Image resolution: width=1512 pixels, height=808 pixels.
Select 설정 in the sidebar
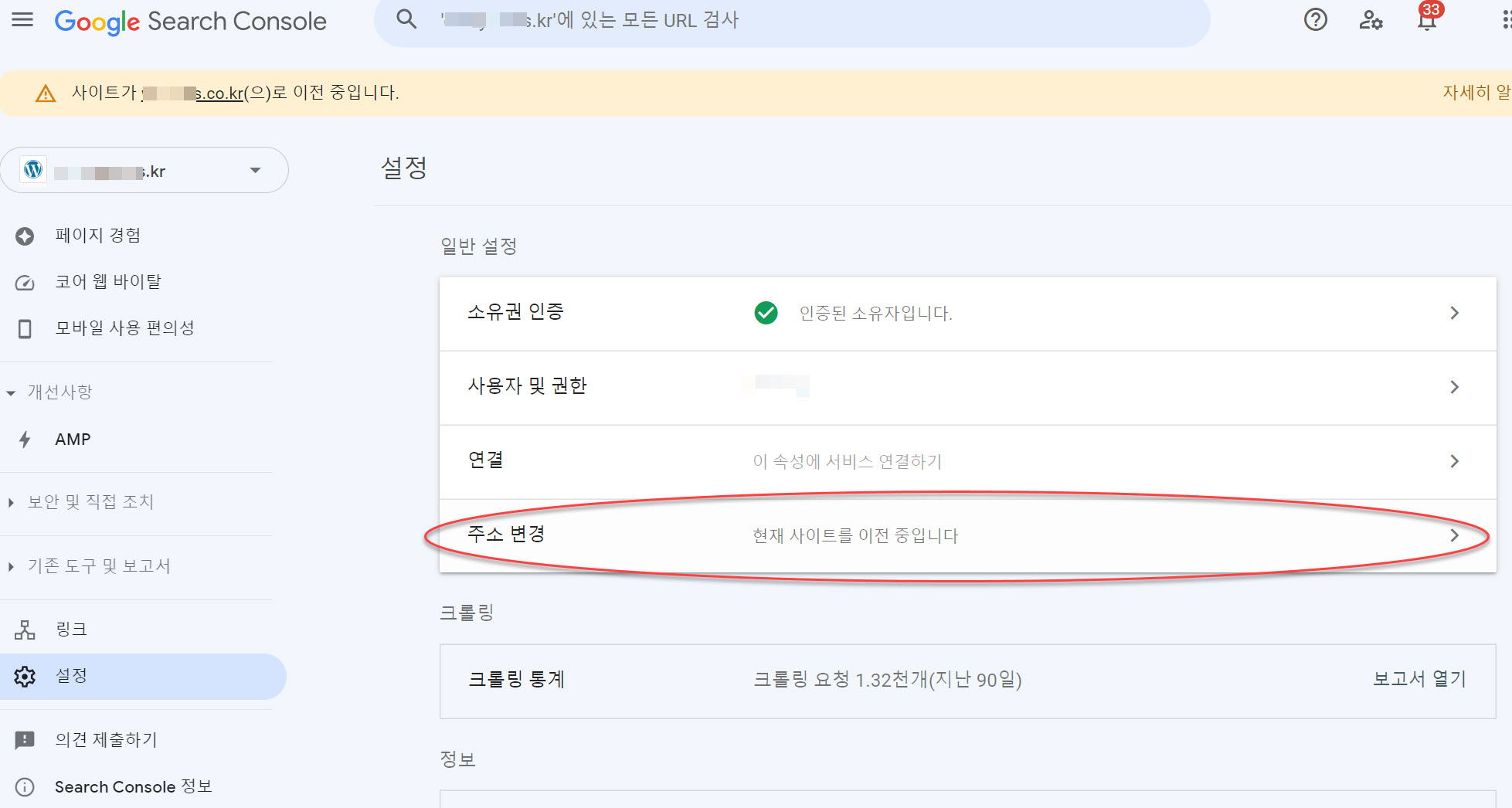point(143,677)
